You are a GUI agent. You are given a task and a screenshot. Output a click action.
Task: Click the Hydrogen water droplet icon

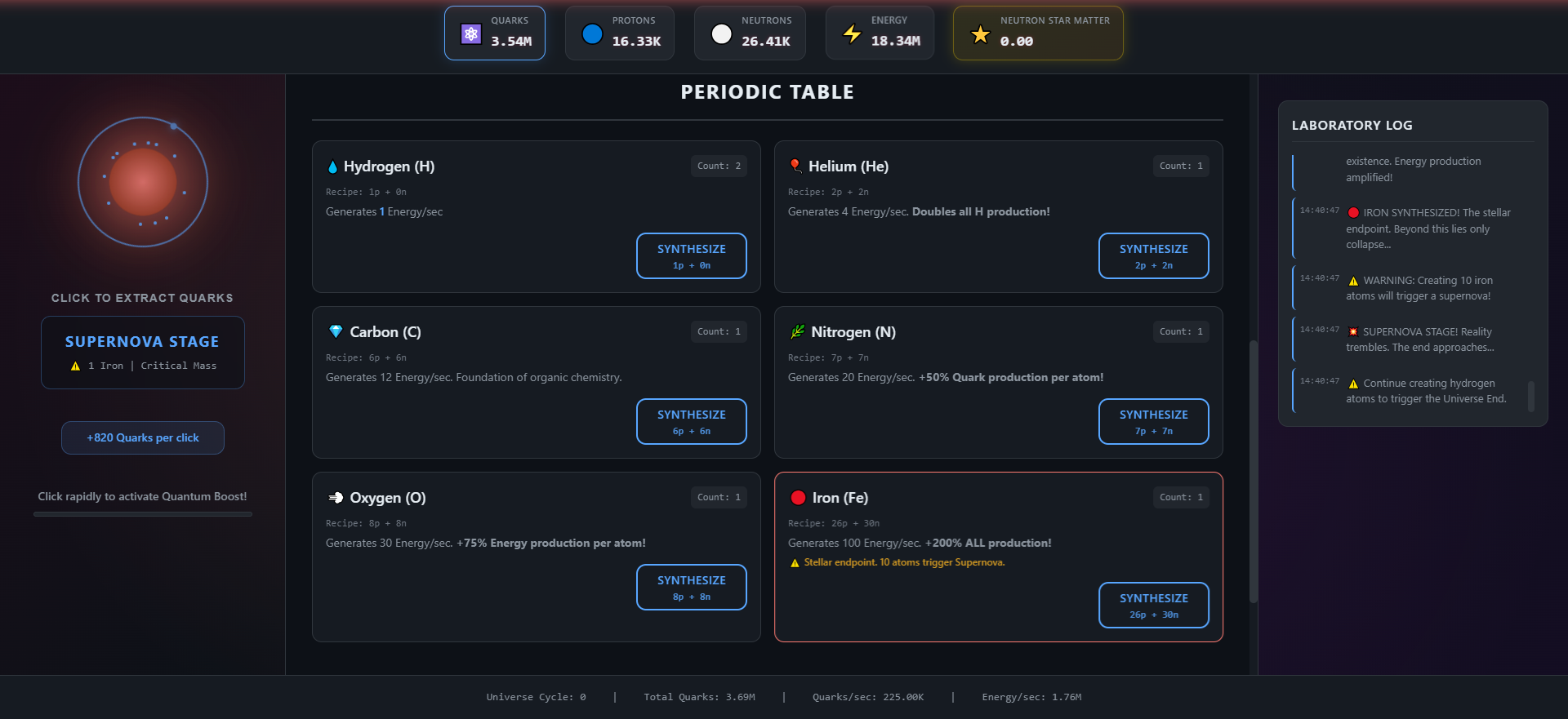point(332,166)
